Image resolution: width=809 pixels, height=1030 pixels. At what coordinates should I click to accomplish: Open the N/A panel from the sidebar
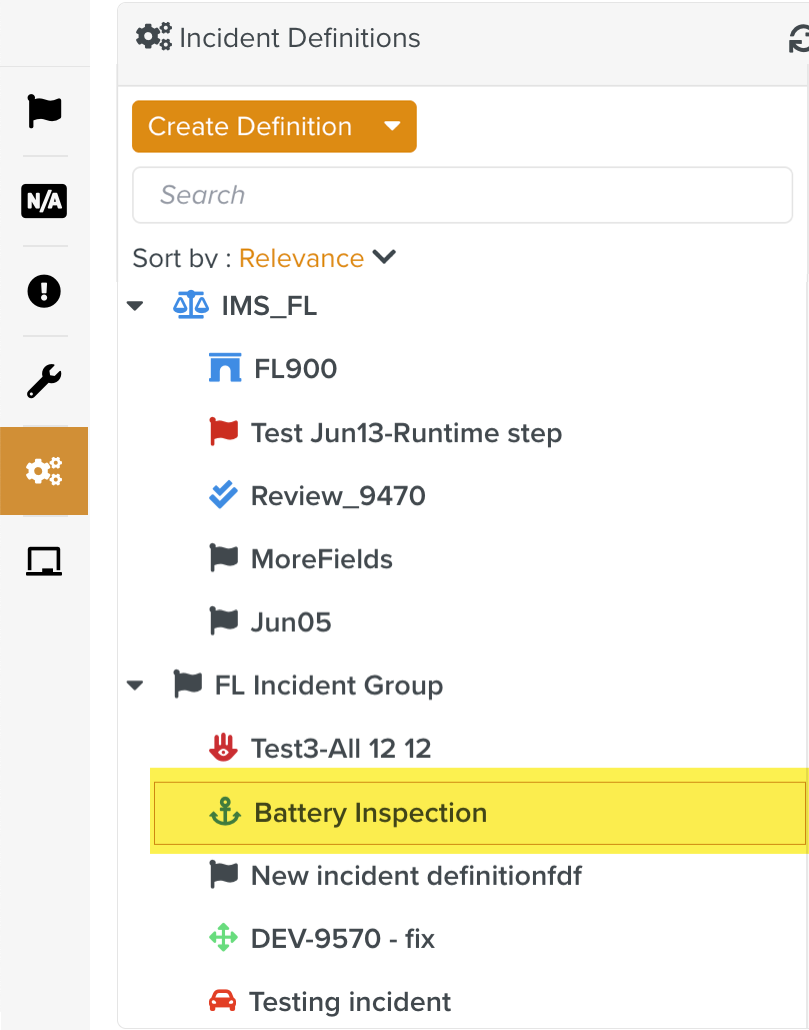click(44, 201)
